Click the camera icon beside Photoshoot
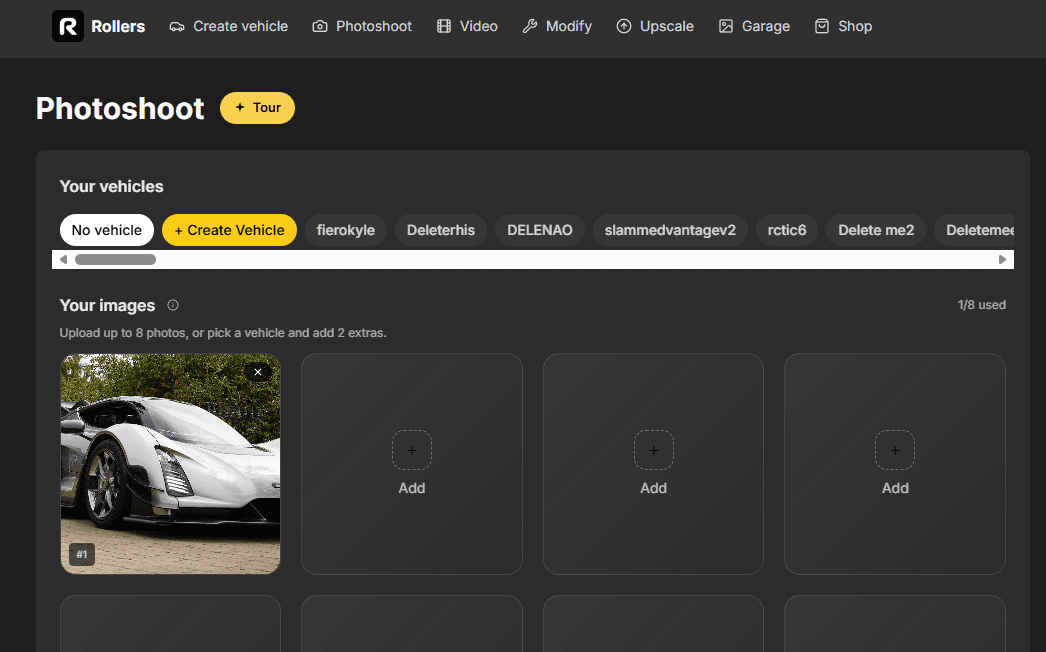 320,26
